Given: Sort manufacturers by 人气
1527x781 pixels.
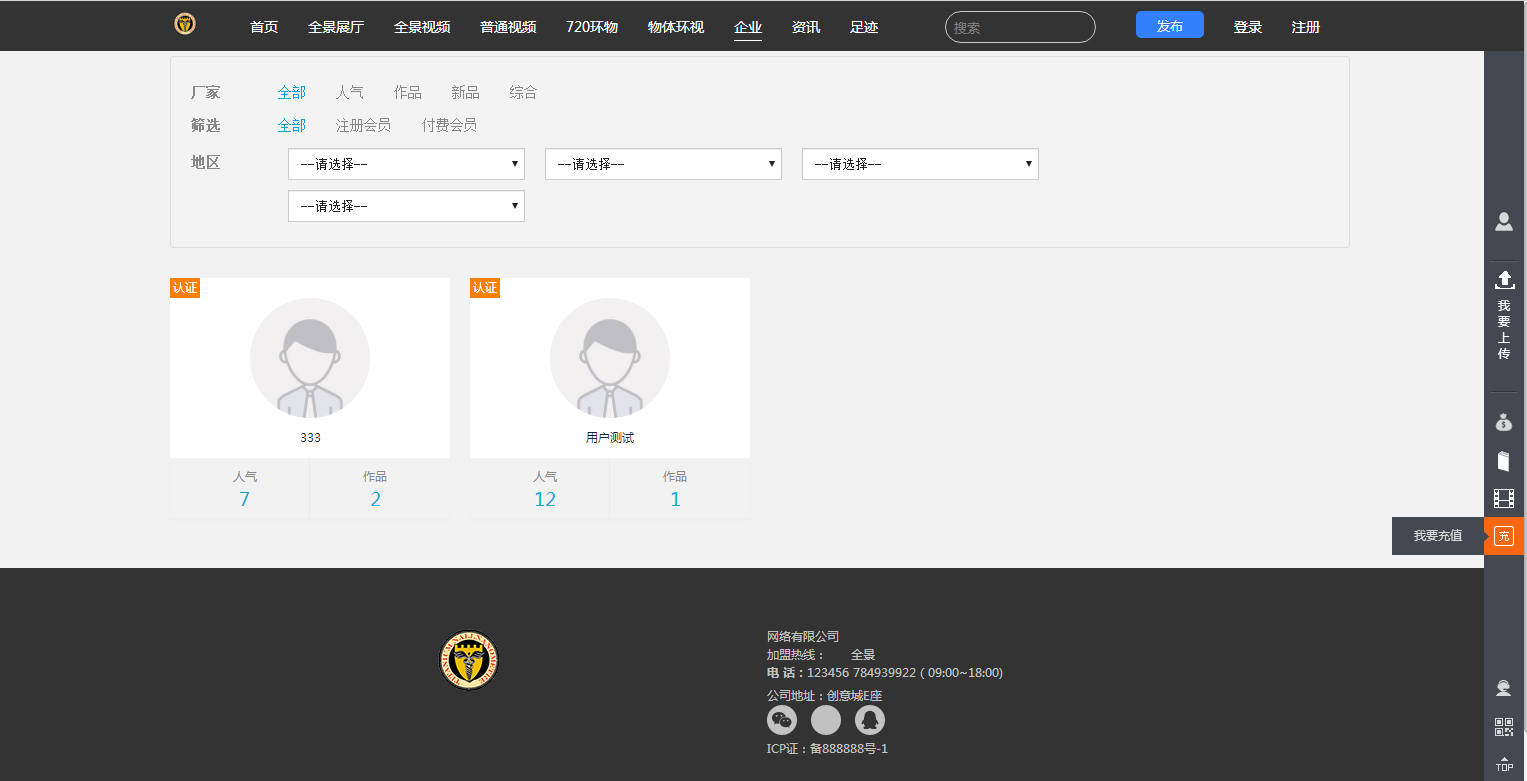Looking at the screenshot, I should point(350,92).
